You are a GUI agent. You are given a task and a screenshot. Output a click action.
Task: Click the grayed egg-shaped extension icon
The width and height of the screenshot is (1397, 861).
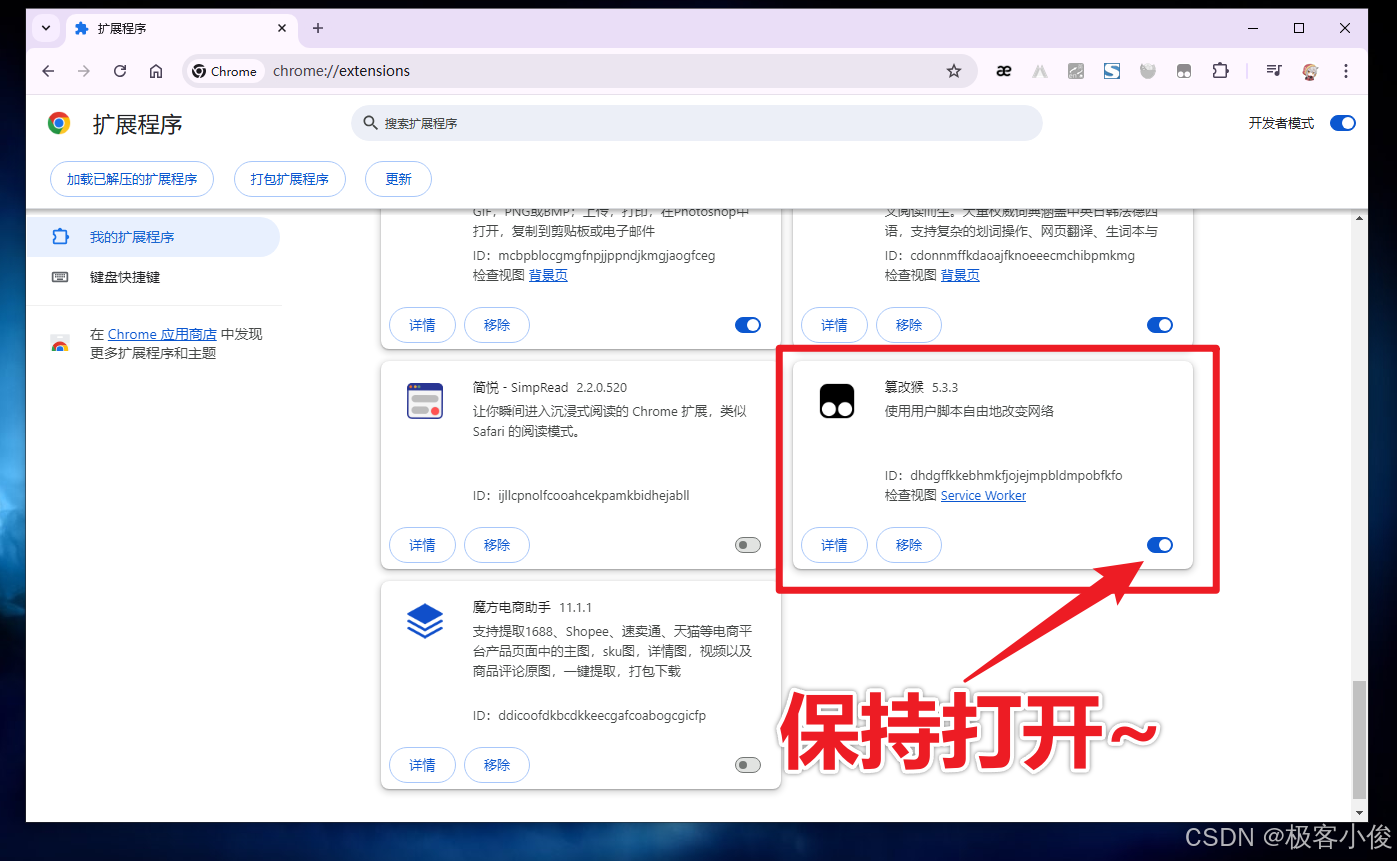coord(1148,71)
